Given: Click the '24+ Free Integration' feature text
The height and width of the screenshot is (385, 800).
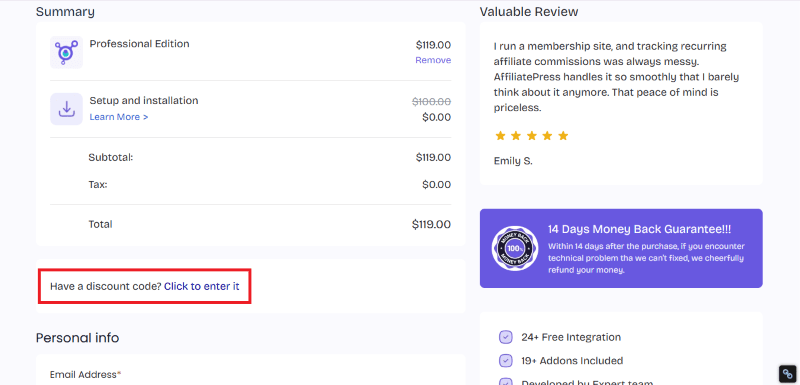Looking at the screenshot, I should click(571, 337).
